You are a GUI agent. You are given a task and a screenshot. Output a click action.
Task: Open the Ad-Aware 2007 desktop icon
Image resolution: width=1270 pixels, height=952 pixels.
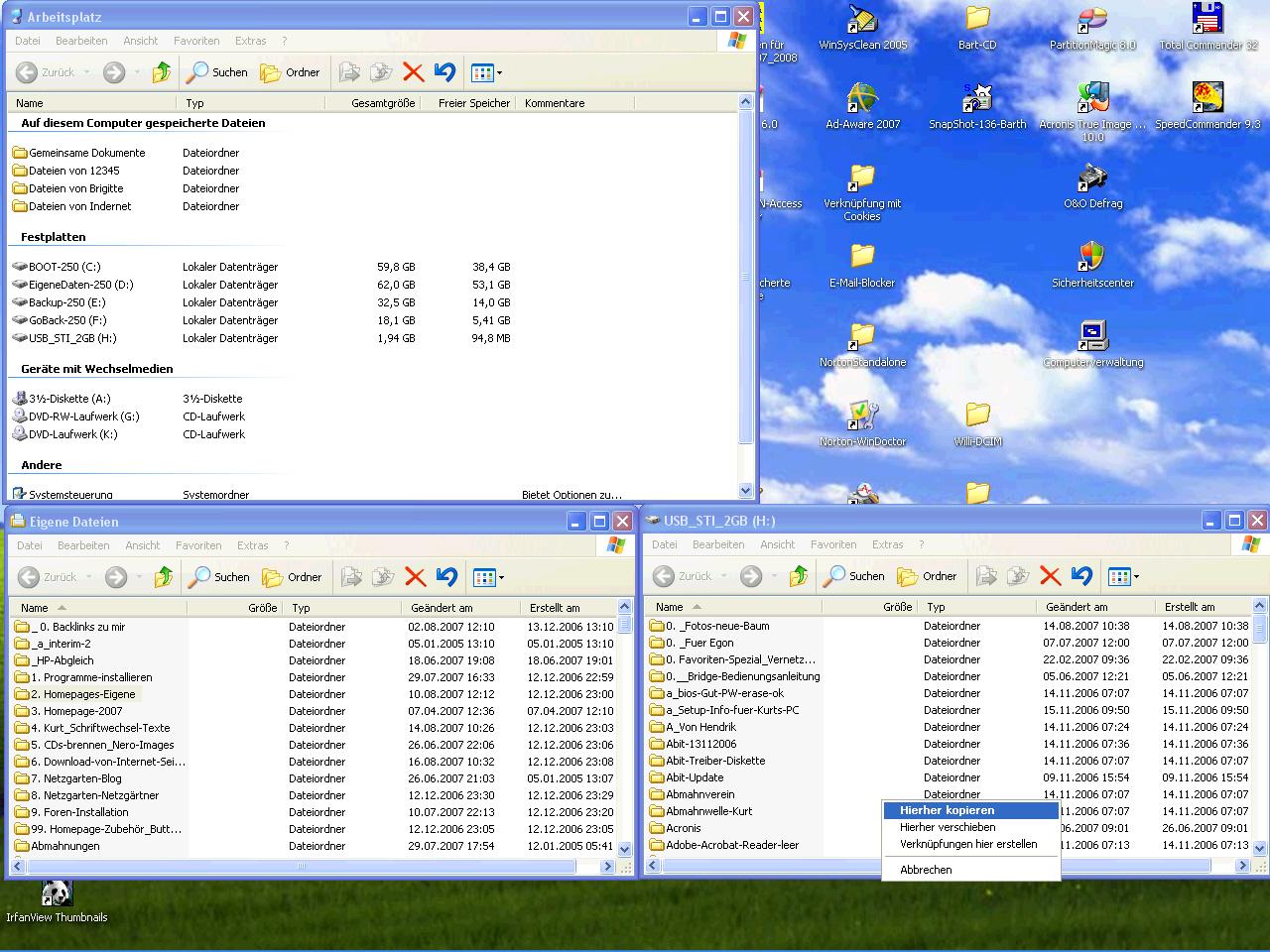[x=862, y=99]
